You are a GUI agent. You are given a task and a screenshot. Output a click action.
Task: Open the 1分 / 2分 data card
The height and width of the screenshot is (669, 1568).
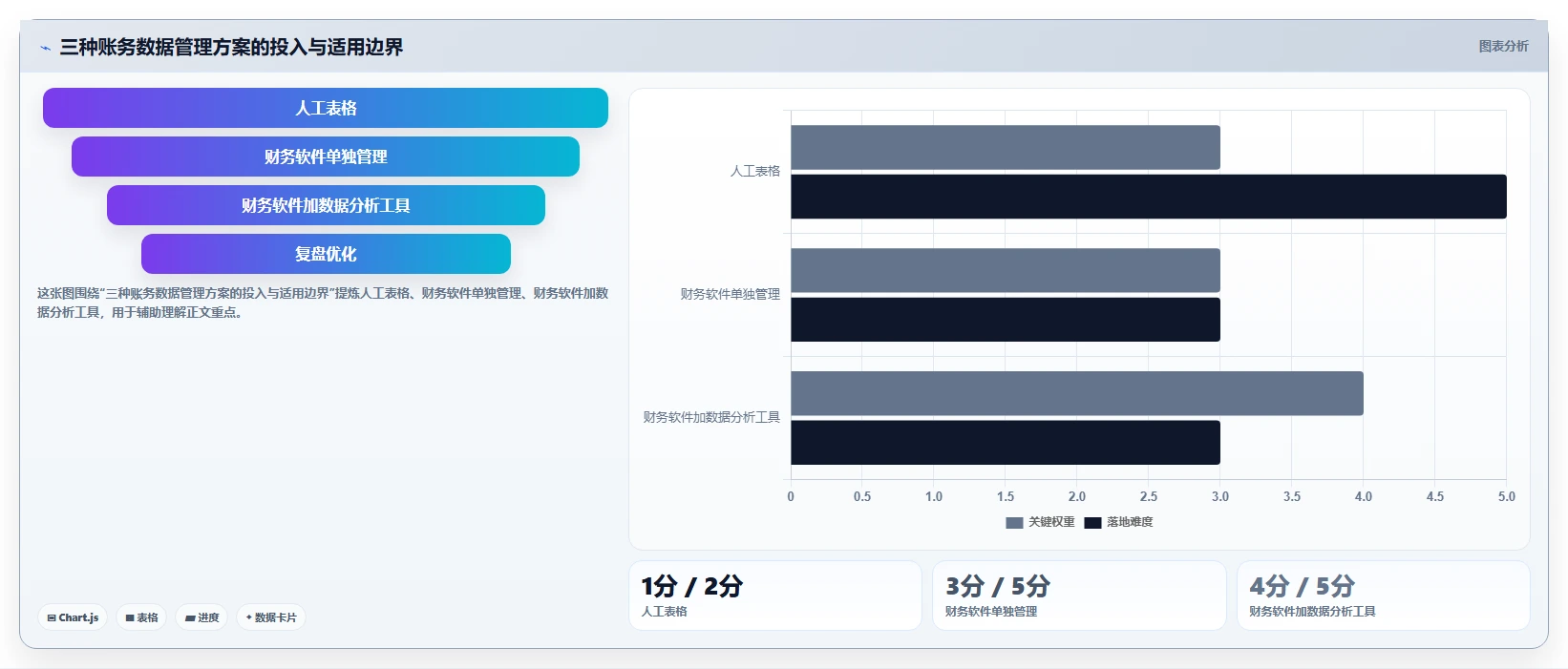tap(775, 596)
